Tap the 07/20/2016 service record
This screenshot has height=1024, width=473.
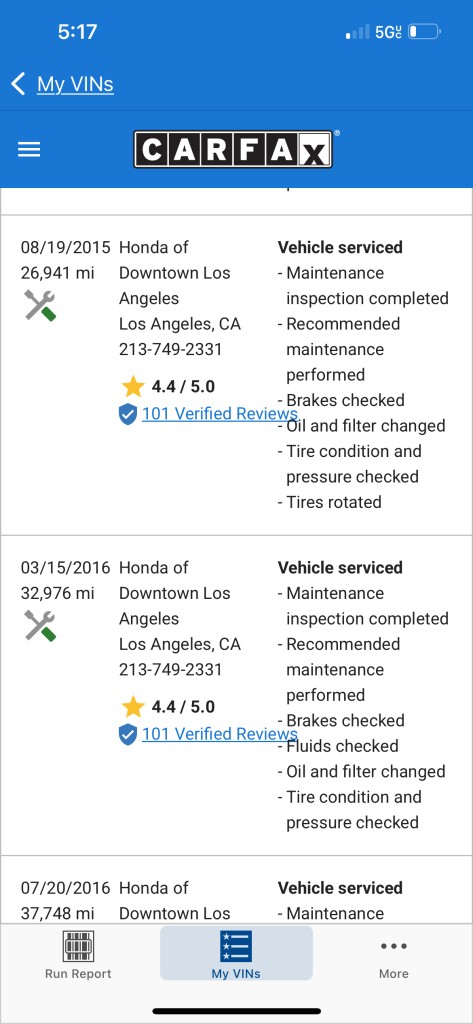pyautogui.click(x=236, y=889)
